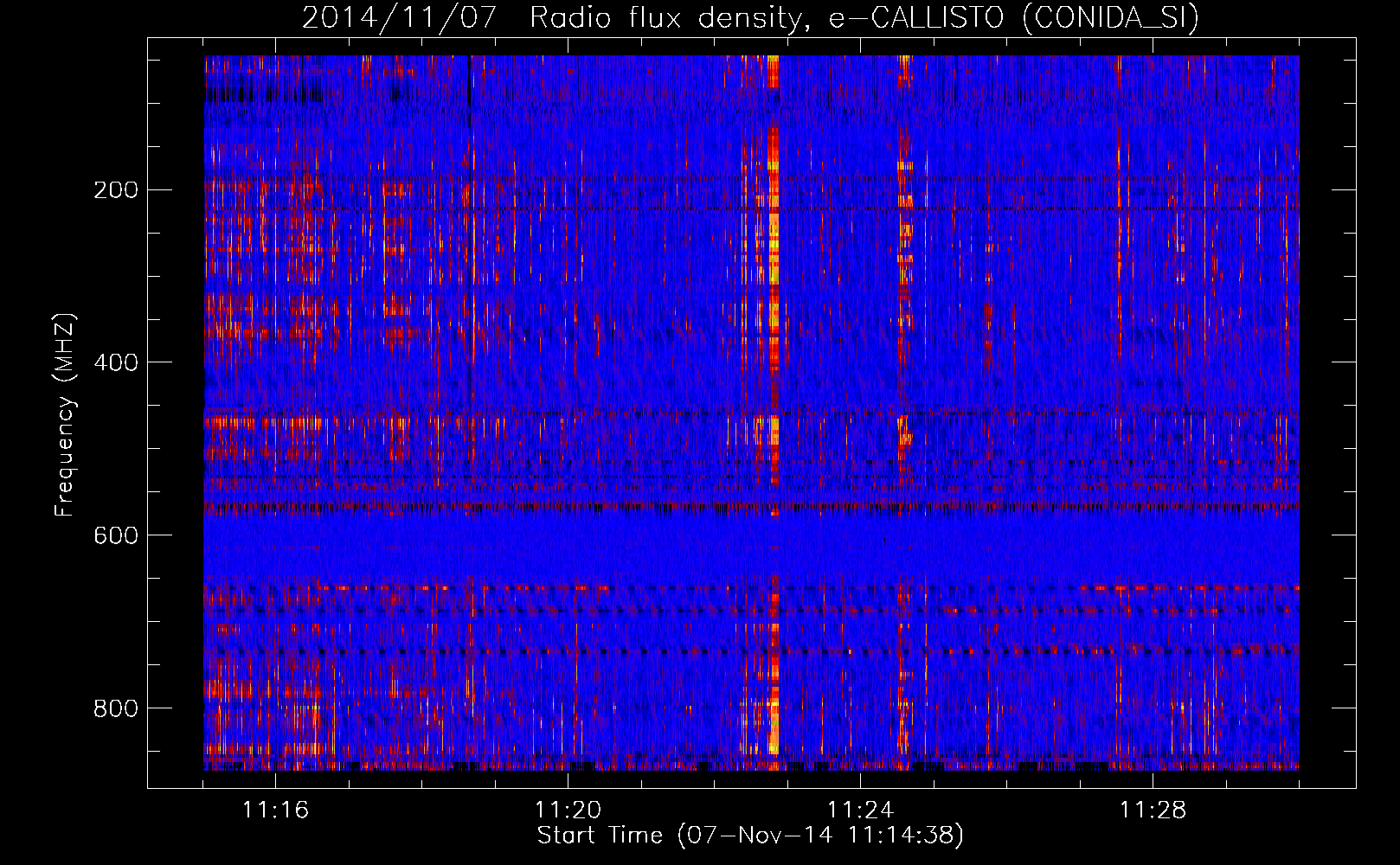Viewport: 1400px width, 865px height.
Task: Click the 800 frequency tick label
Action: tap(115, 708)
